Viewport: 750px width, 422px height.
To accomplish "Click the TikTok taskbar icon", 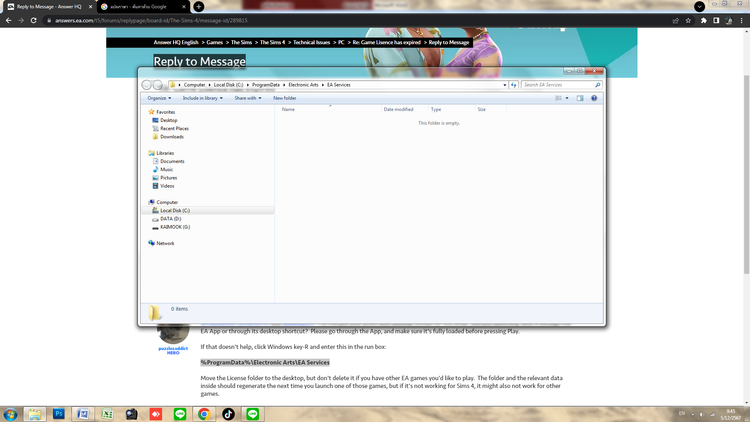I will pyautogui.click(x=228, y=412).
